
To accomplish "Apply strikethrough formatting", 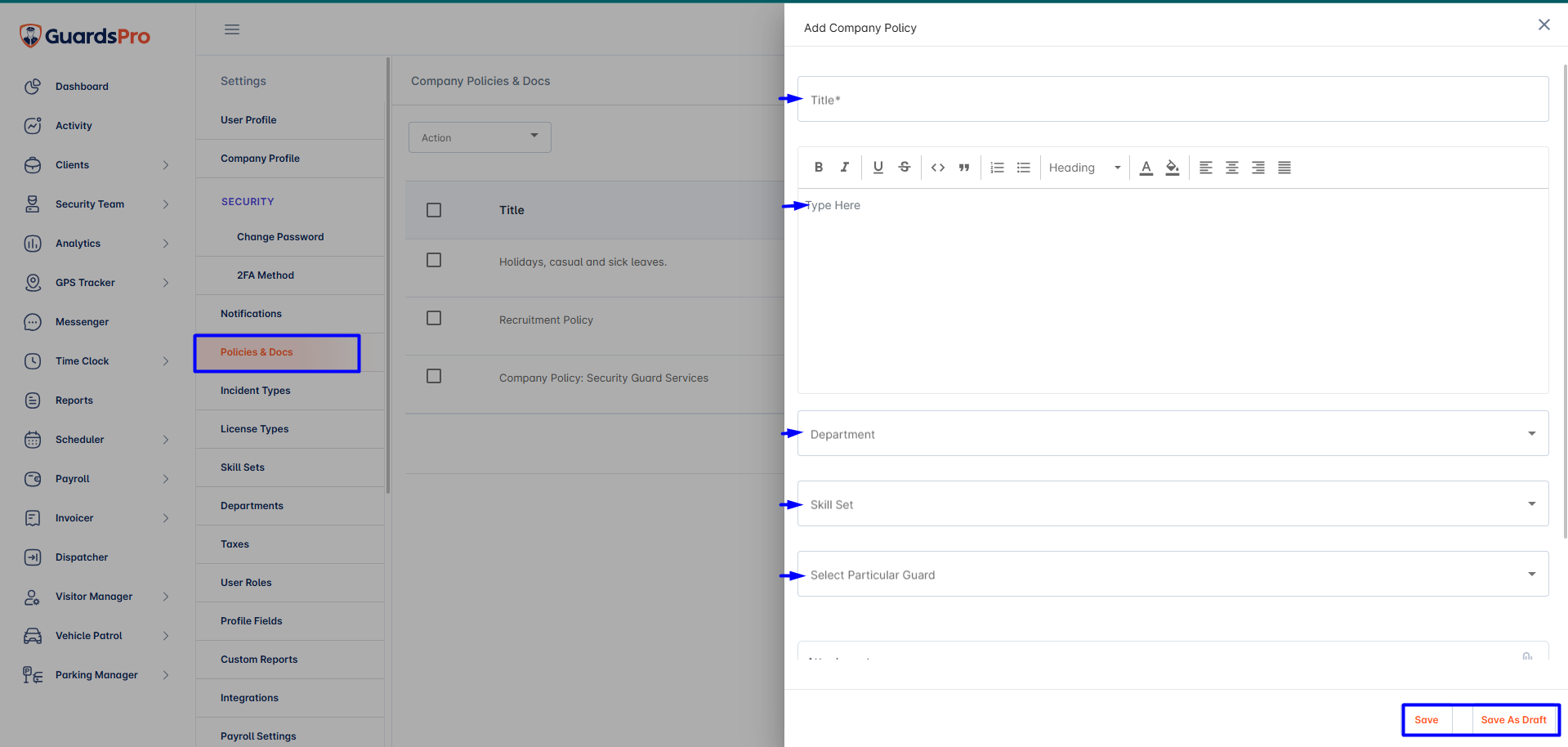I will 905,168.
